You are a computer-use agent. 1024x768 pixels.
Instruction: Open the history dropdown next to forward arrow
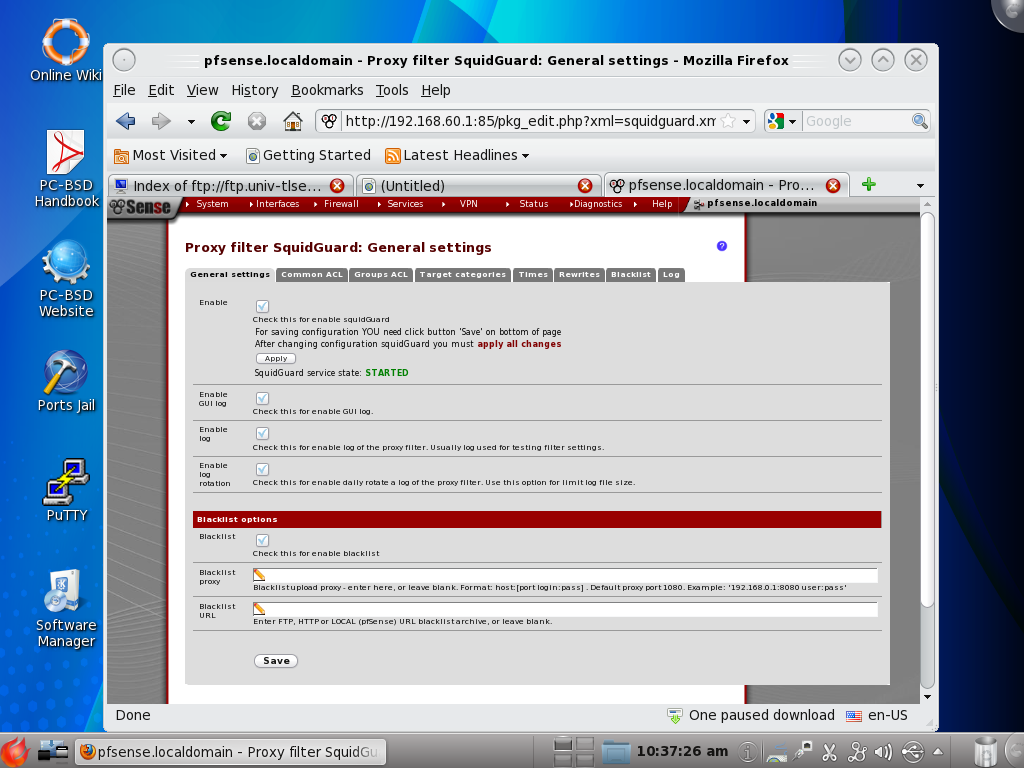click(191, 121)
